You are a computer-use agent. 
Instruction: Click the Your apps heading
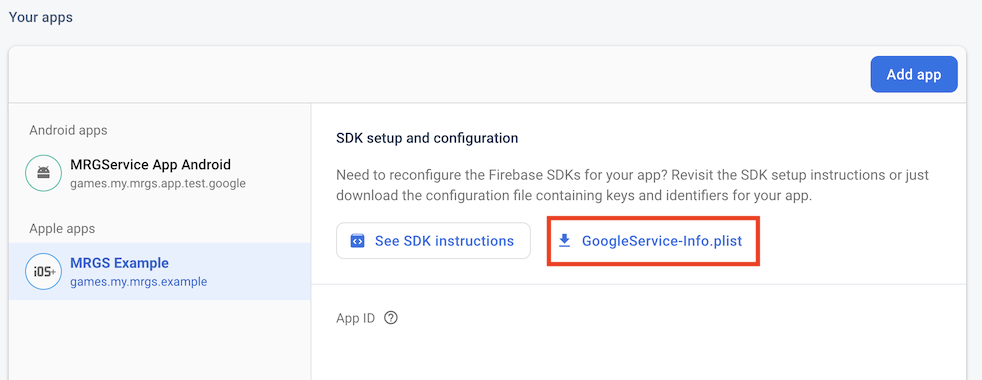(41, 18)
